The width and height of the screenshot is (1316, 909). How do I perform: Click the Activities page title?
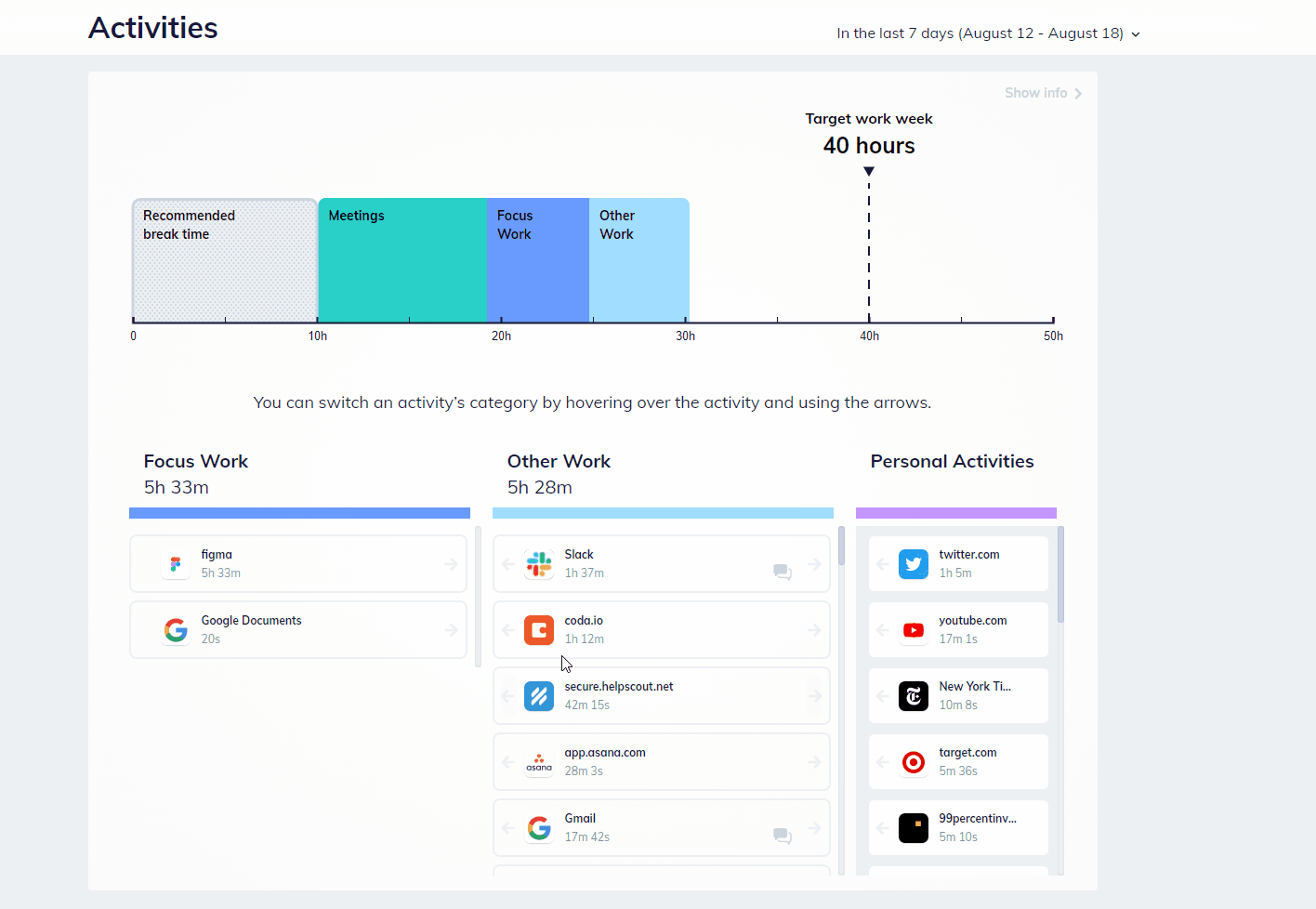153,28
